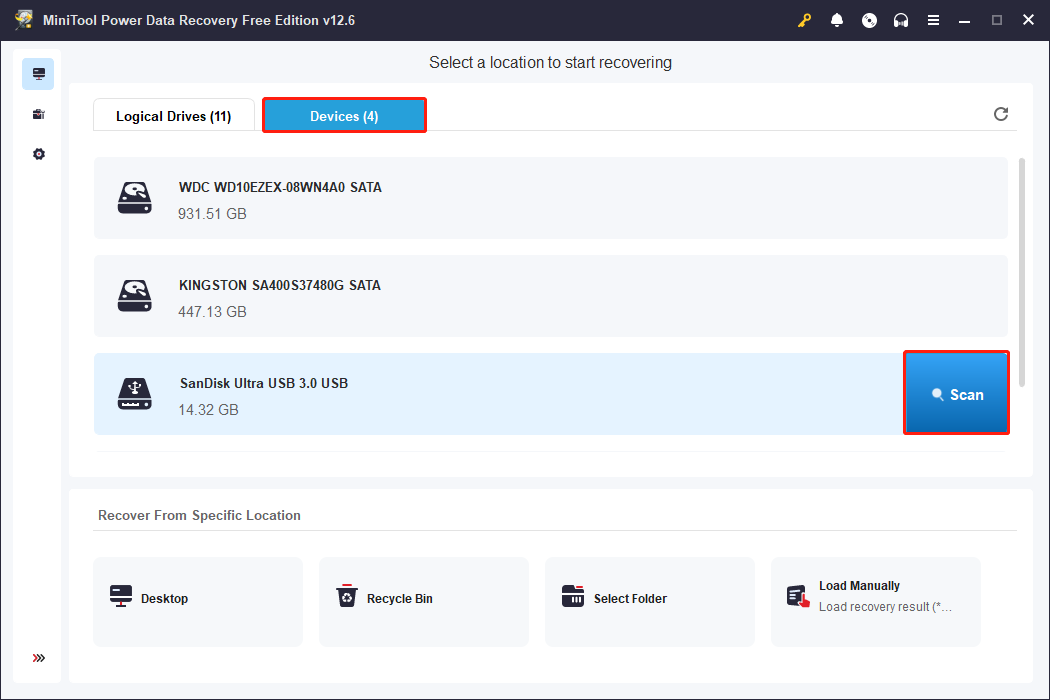
Task: Check notifications via the bell icon
Action: 837,20
